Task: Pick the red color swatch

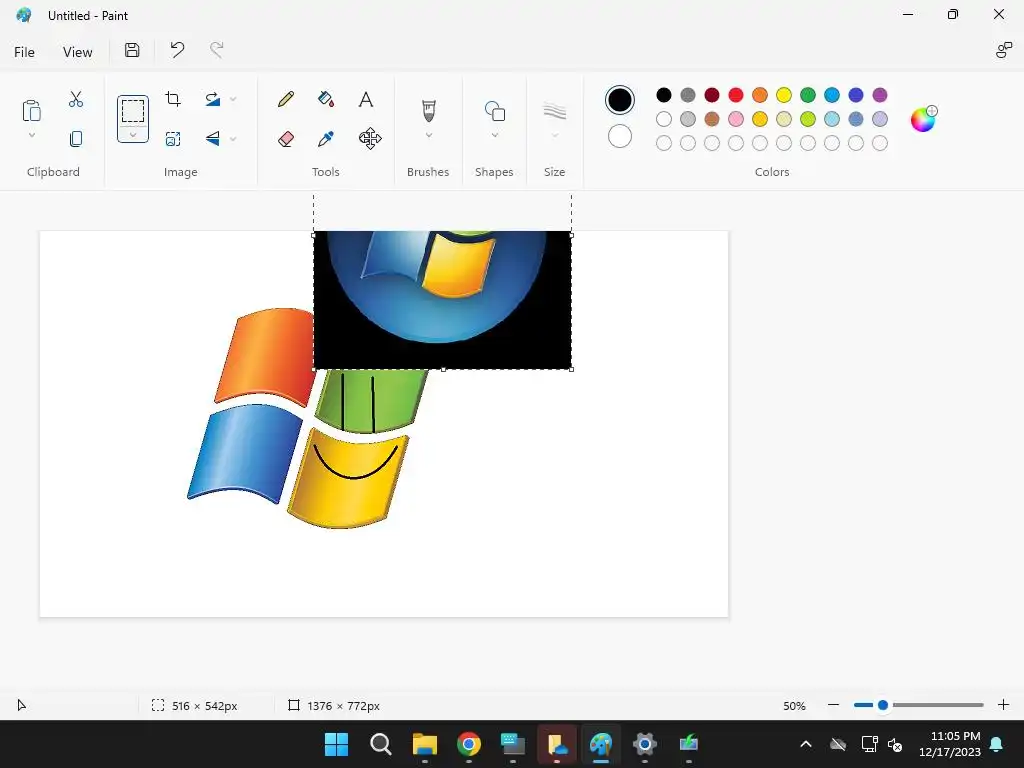Action: 736,95
